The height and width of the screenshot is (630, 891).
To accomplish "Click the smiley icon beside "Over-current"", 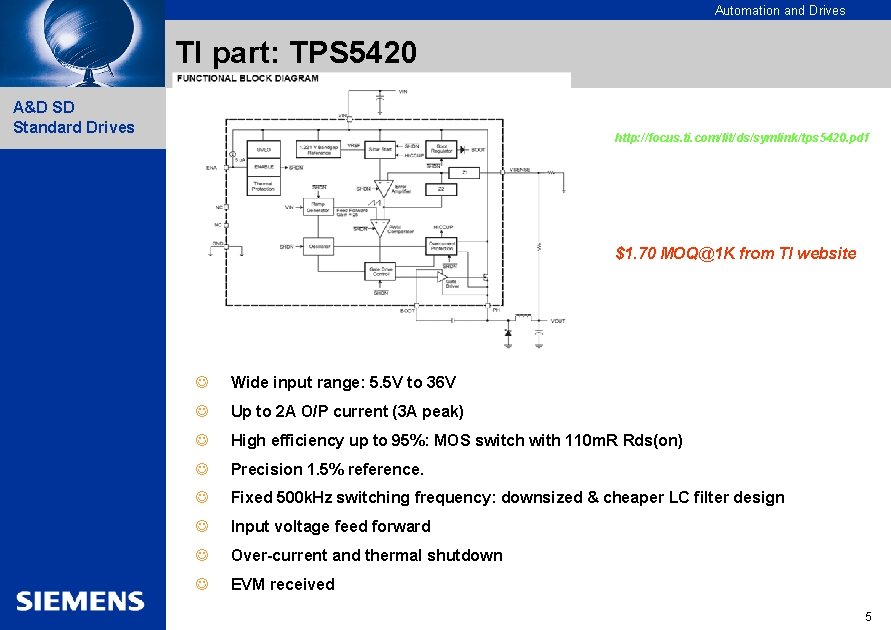I will pyautogui.click(x=202, y=555).
